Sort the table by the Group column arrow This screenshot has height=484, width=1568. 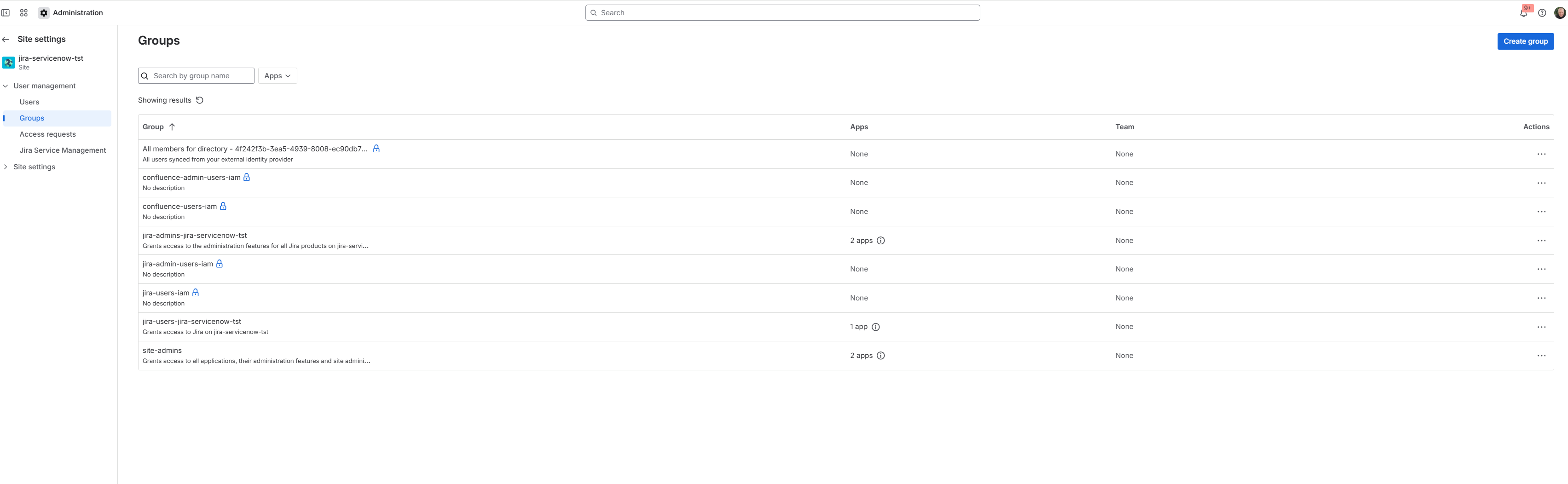172,127
